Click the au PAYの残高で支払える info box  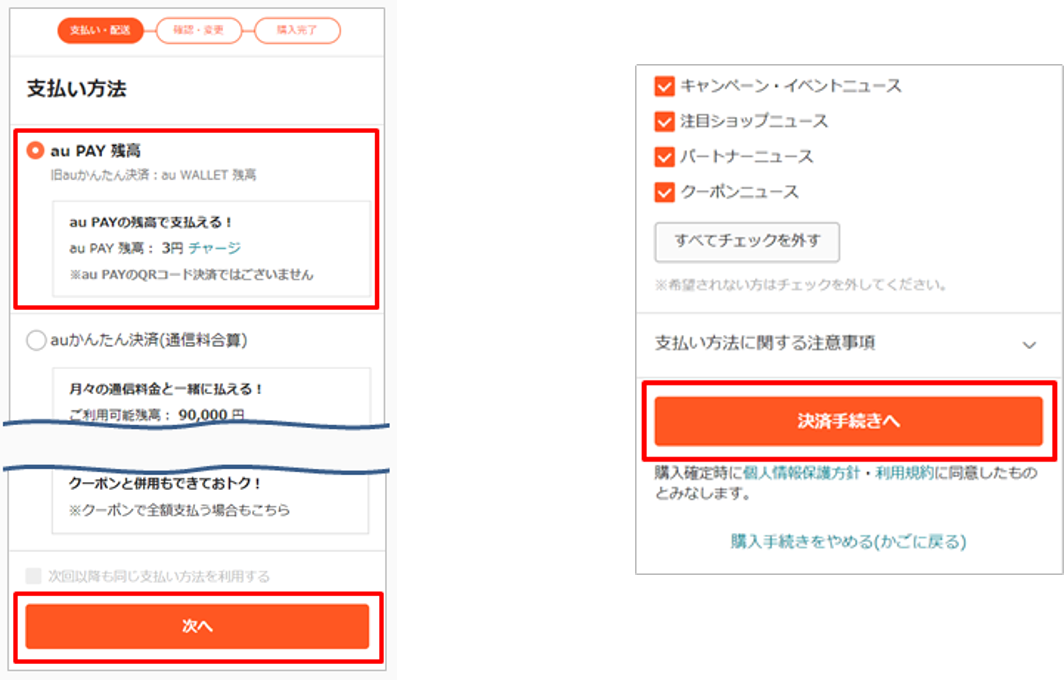click(x=212, y=248)
